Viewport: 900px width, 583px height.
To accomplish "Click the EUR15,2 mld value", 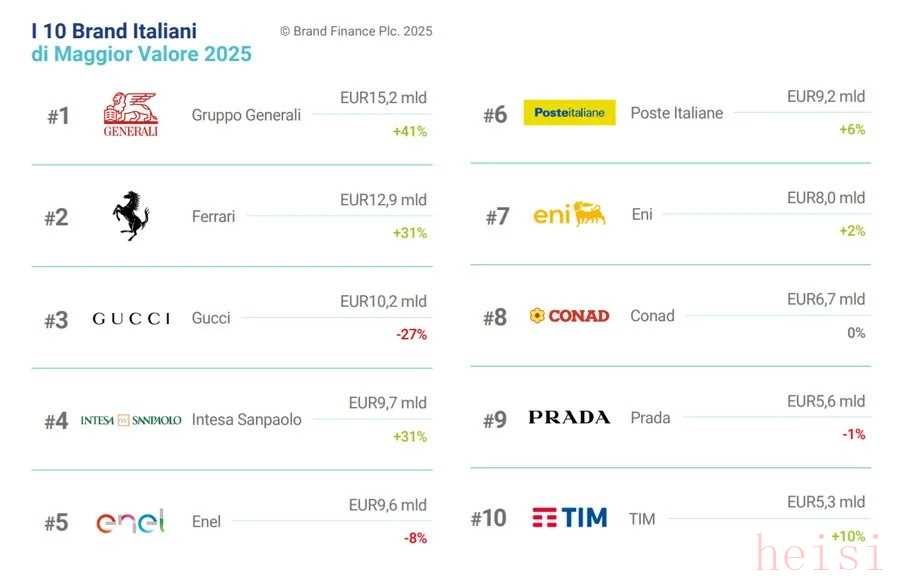I will 383,98.
